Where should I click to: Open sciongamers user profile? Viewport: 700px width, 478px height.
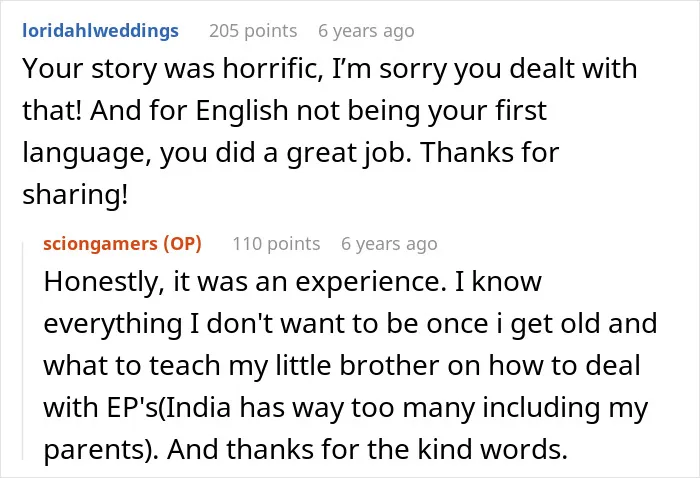tap(100, 244)
